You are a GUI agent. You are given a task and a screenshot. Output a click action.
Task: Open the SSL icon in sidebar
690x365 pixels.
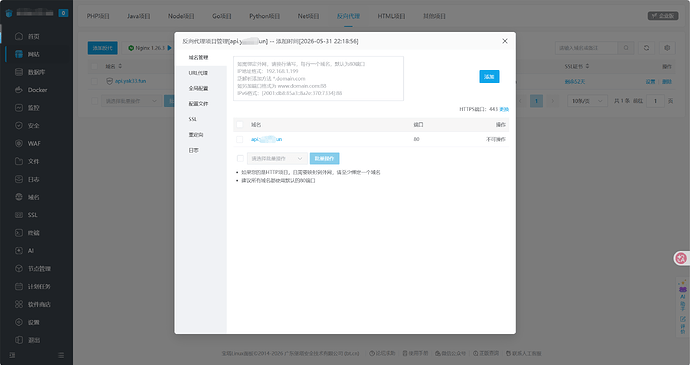point(19,215)
